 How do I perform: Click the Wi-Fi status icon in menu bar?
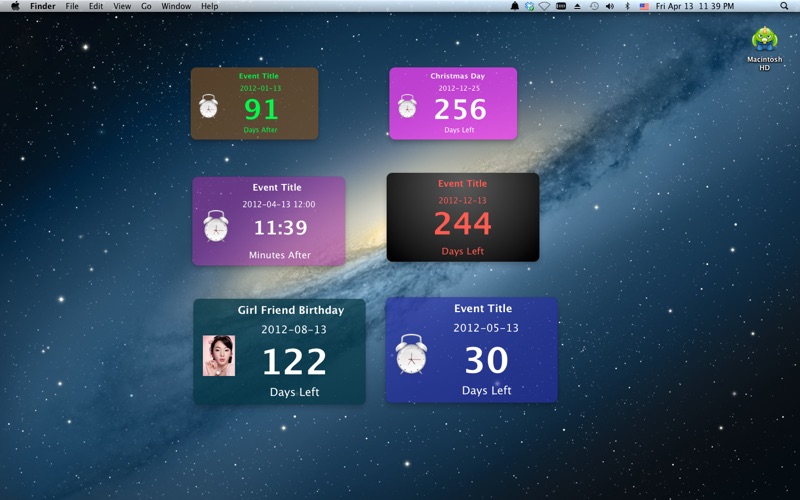[x=544, y=6]
